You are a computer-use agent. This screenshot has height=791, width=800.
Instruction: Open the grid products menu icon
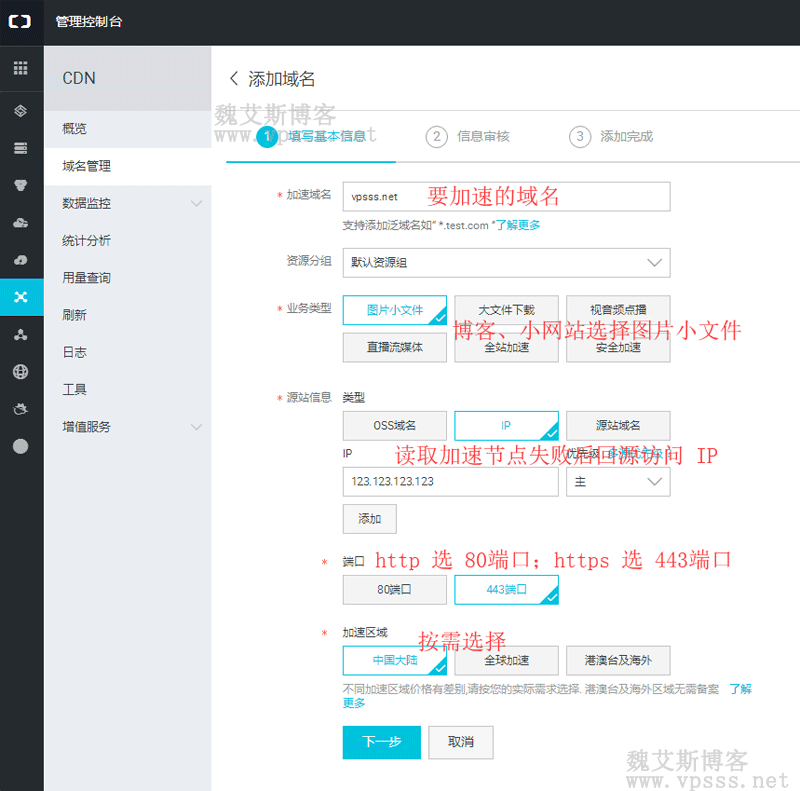pos(21,69)
